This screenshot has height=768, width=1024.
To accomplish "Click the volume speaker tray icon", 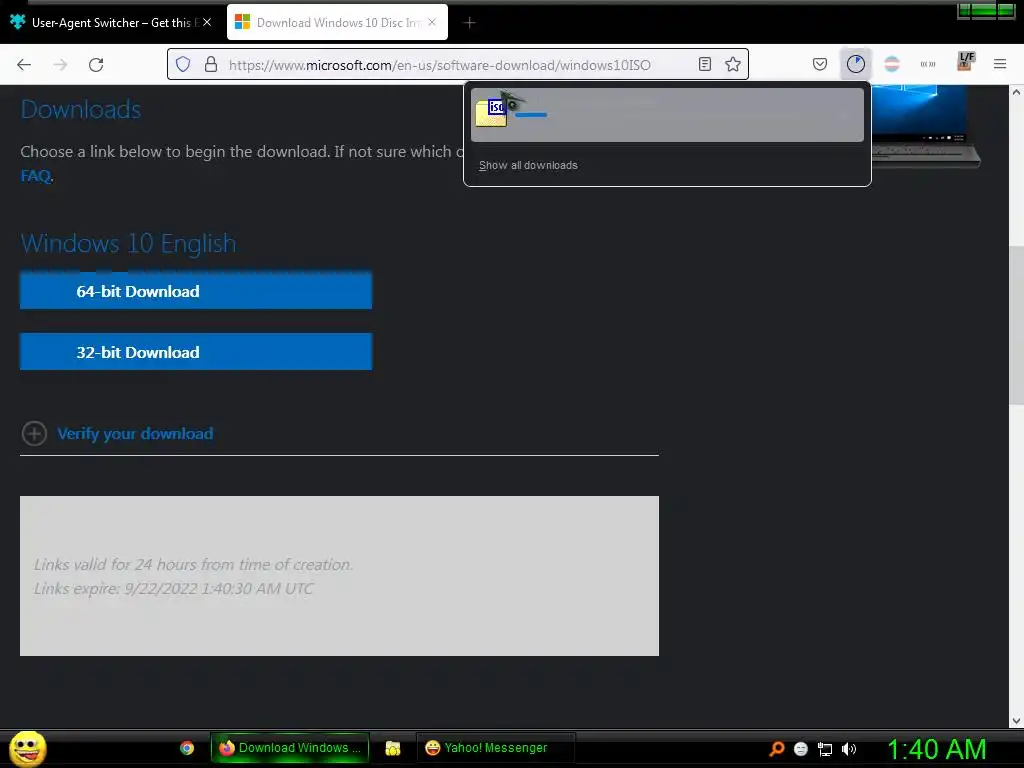I will [848, 749].
